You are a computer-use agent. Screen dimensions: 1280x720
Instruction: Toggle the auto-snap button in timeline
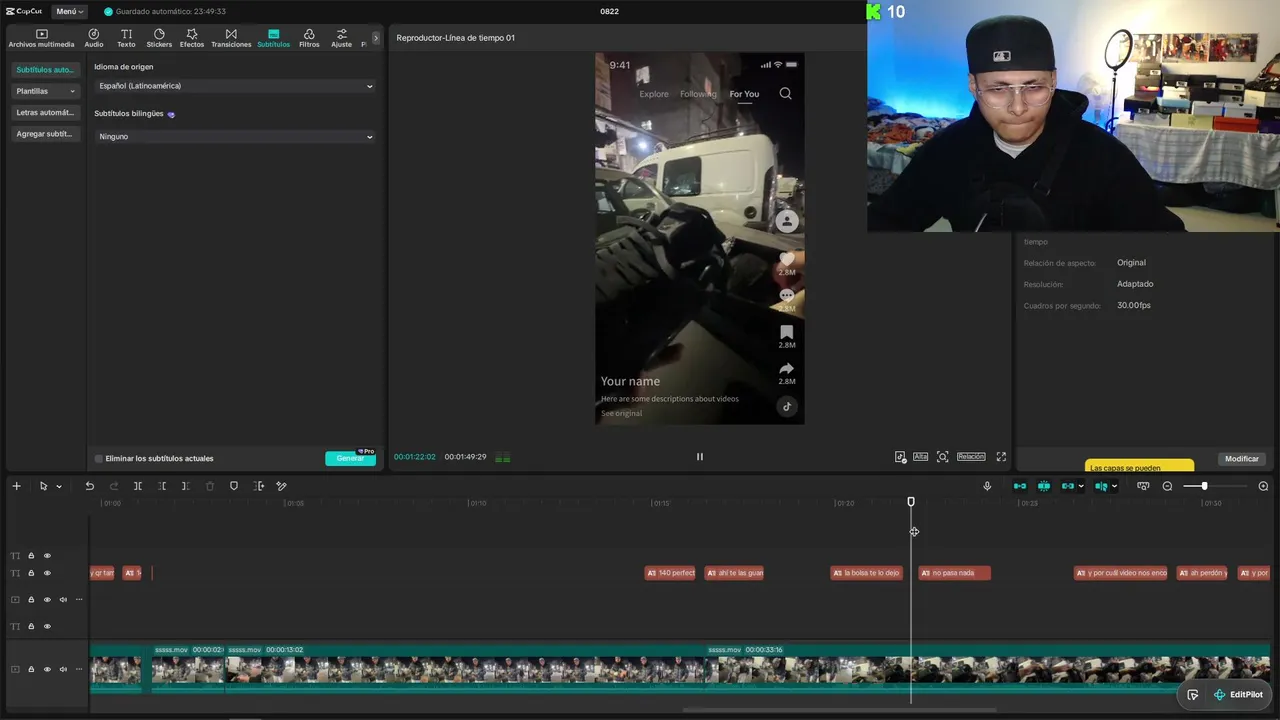click(x=1044, y=486)
